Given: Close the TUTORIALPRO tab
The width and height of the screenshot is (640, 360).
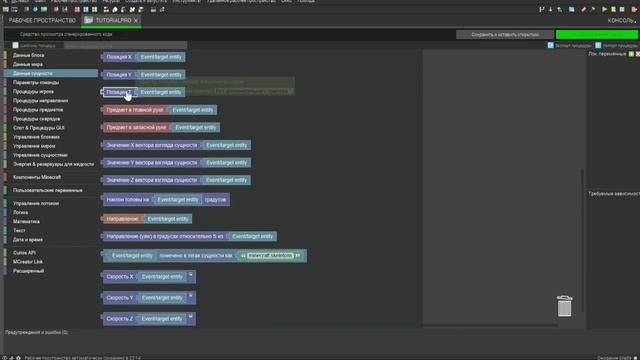Looking at the screenshot, I should (x=136, y=20).
